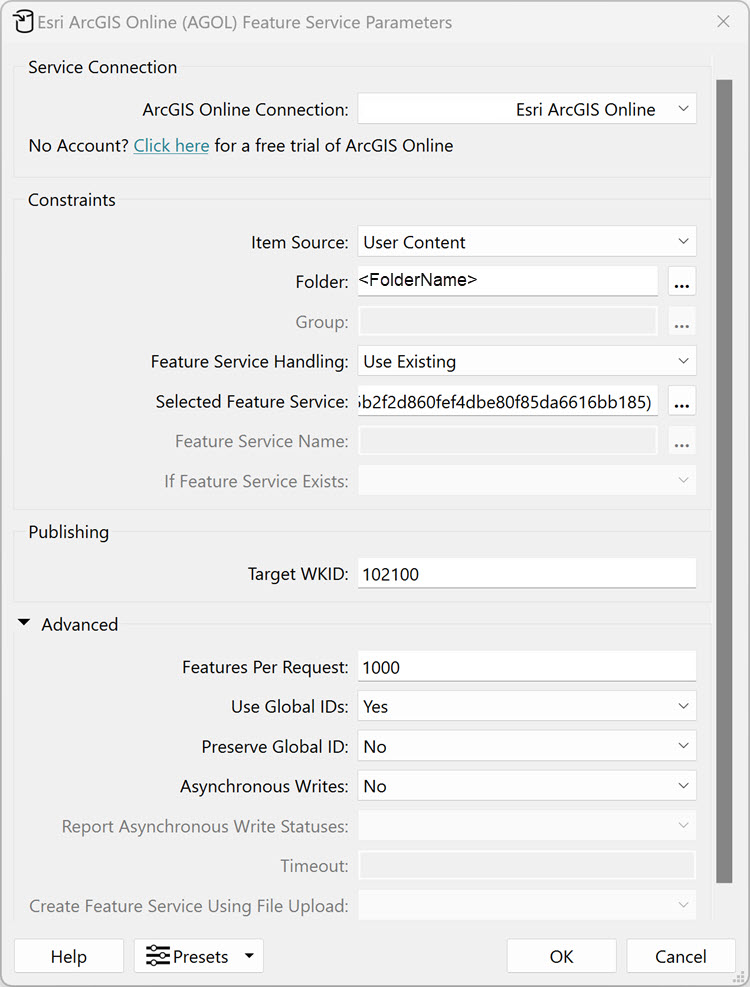Click the Presets sliders icon
This screenshot has height=987, width=750.
(157, 956)
